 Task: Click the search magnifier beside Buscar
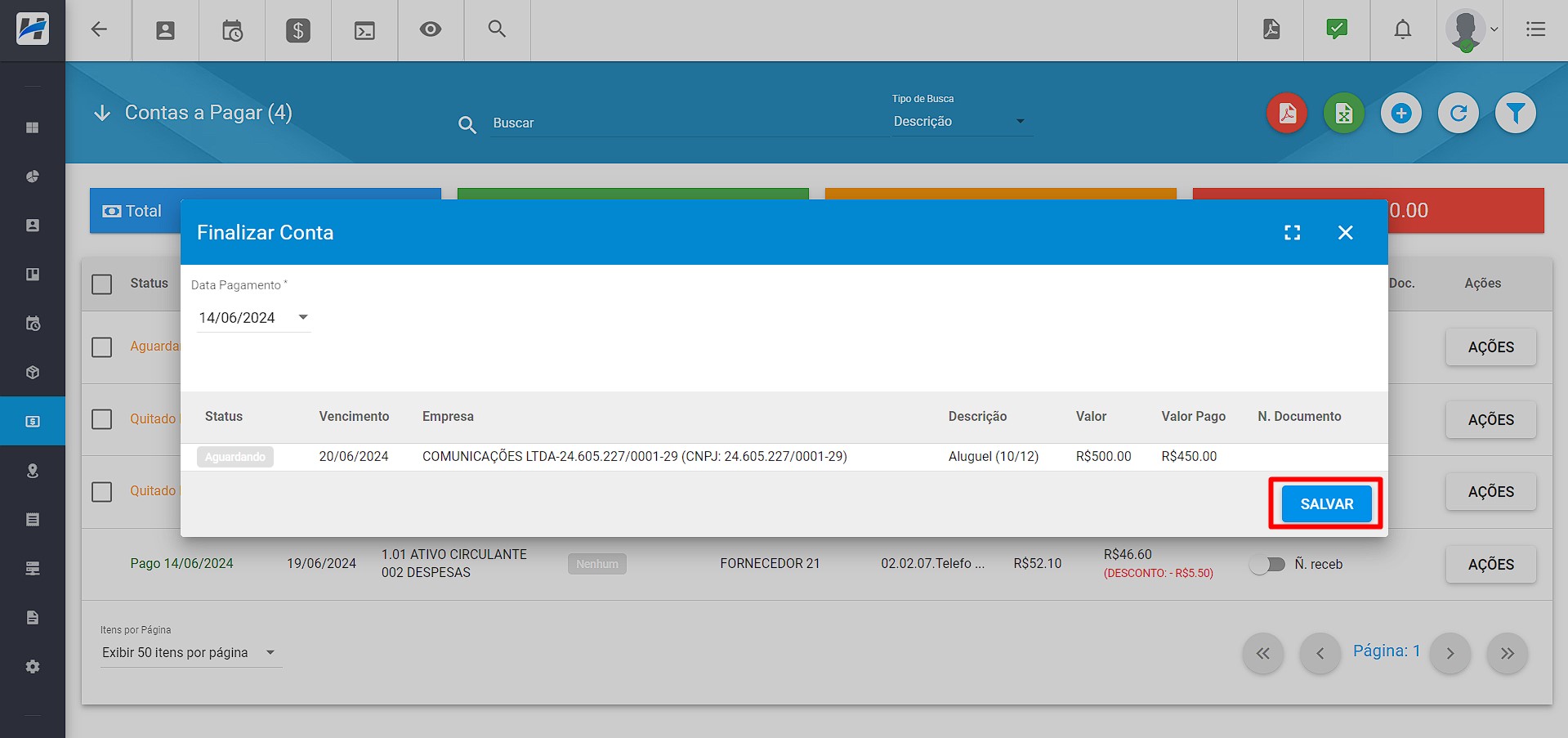click(467, 124)
